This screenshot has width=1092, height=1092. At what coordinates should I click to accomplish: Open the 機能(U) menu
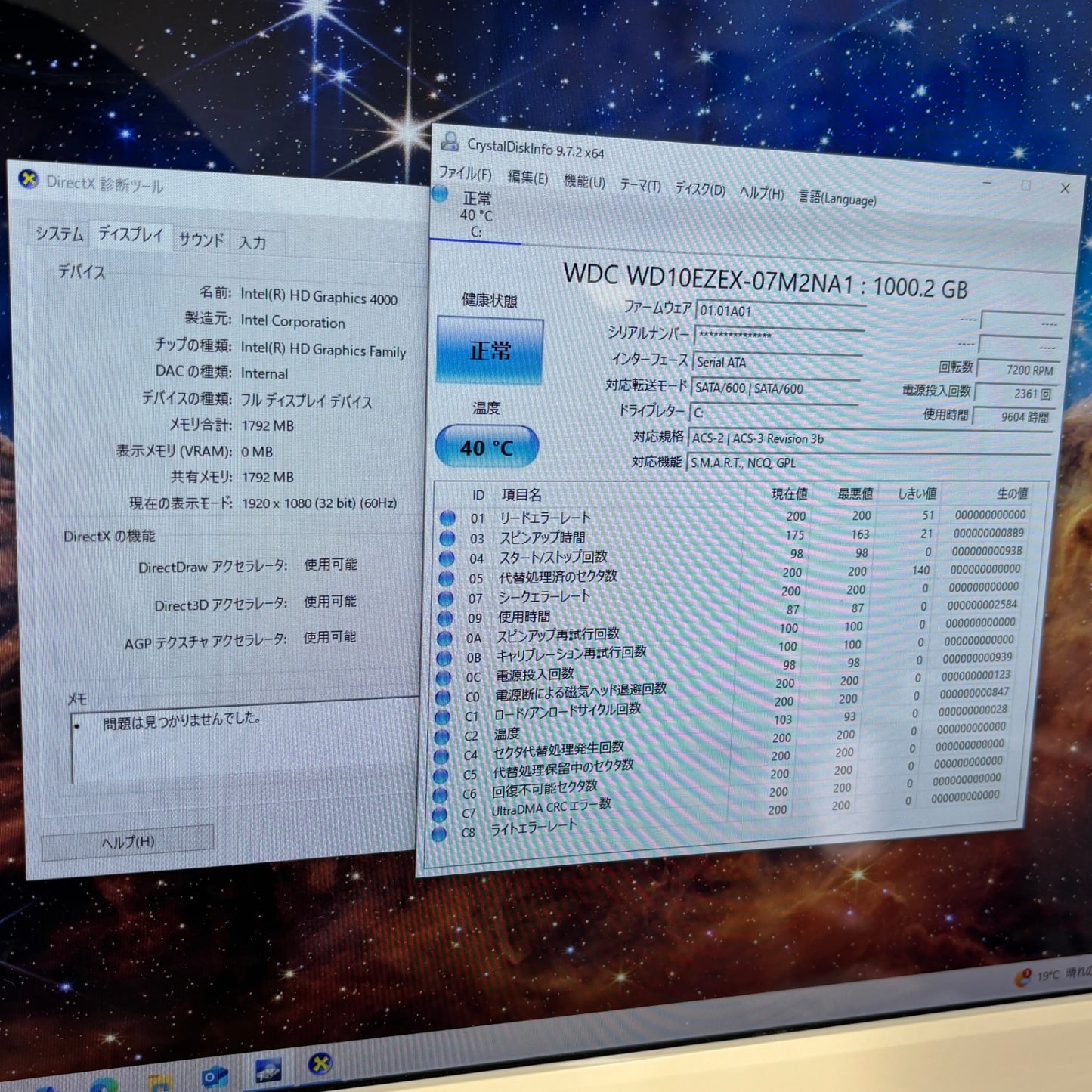584,181
